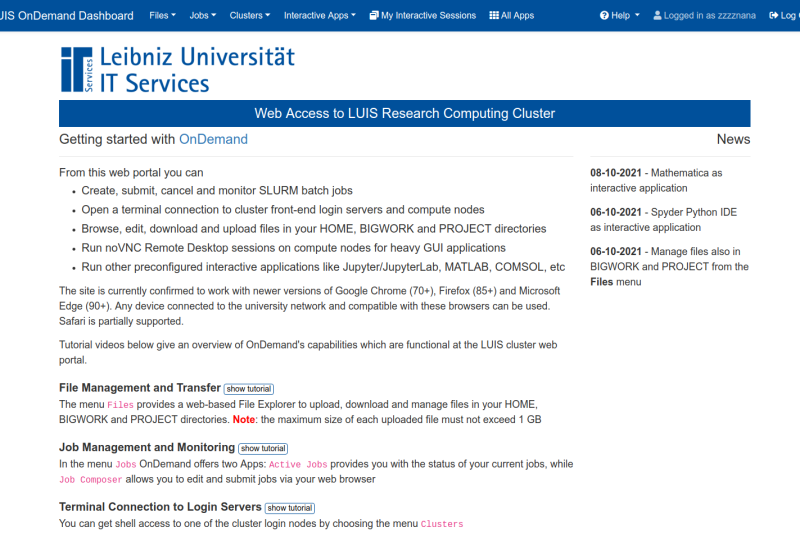Click 'From this web portal you can' text
Screen dimensions: 800x536
point(131,173)
